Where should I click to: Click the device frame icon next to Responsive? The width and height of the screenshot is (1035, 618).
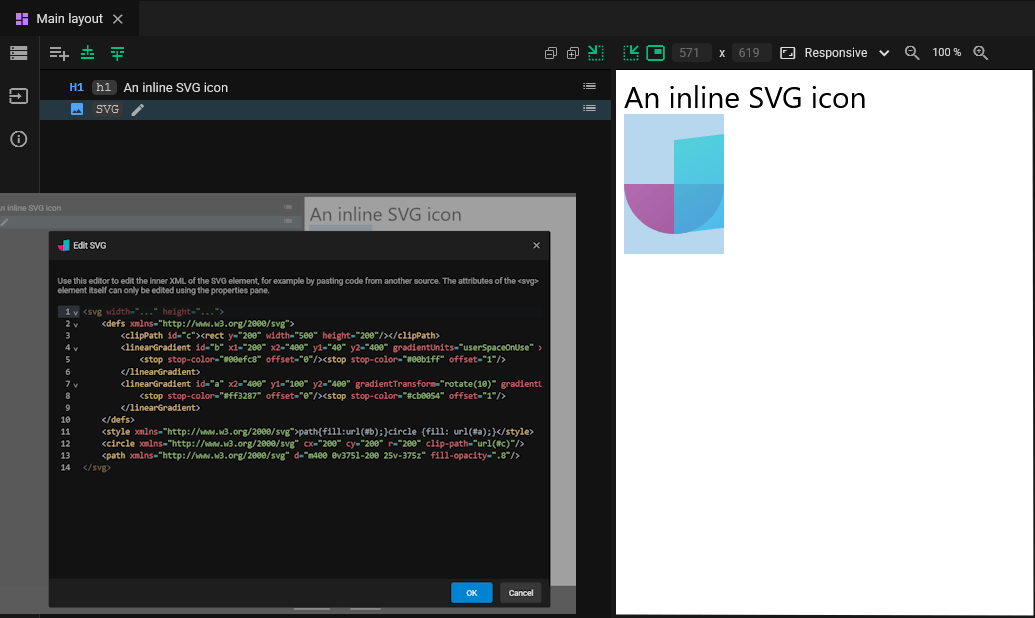coord(787,53)
